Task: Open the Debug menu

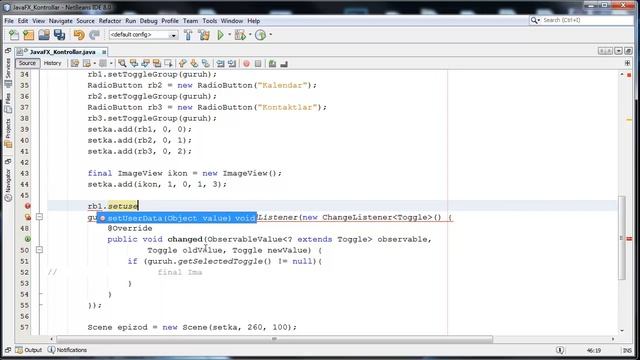Action: click(148, 21)
